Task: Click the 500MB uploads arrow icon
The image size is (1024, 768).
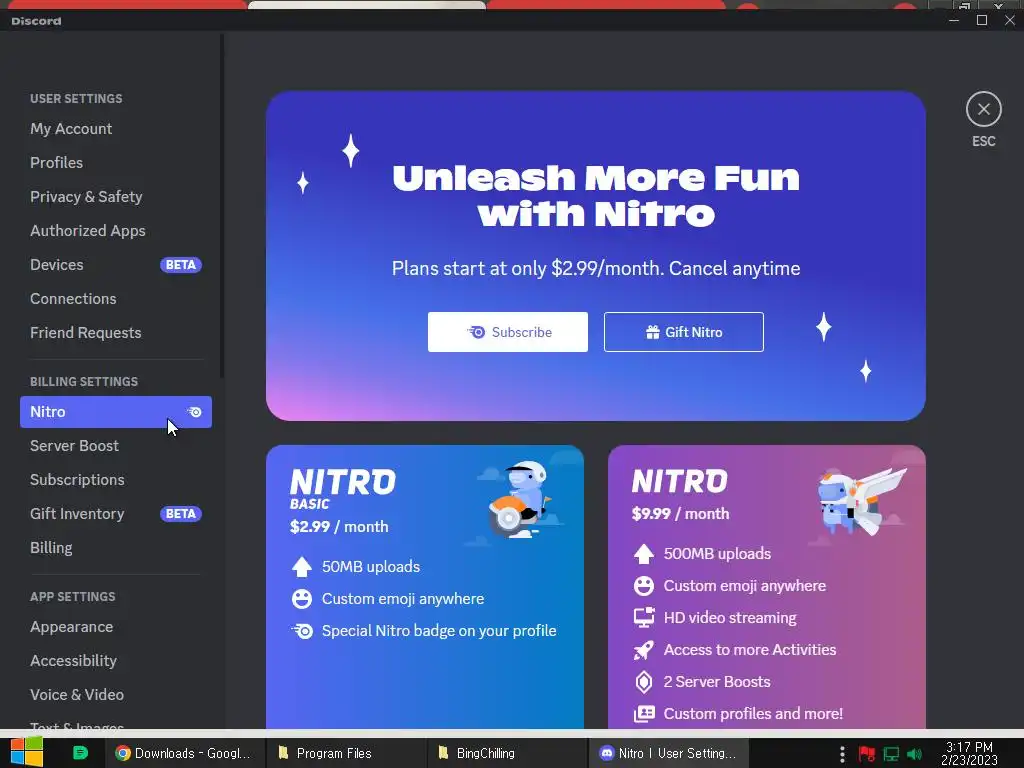Action: 644,554
